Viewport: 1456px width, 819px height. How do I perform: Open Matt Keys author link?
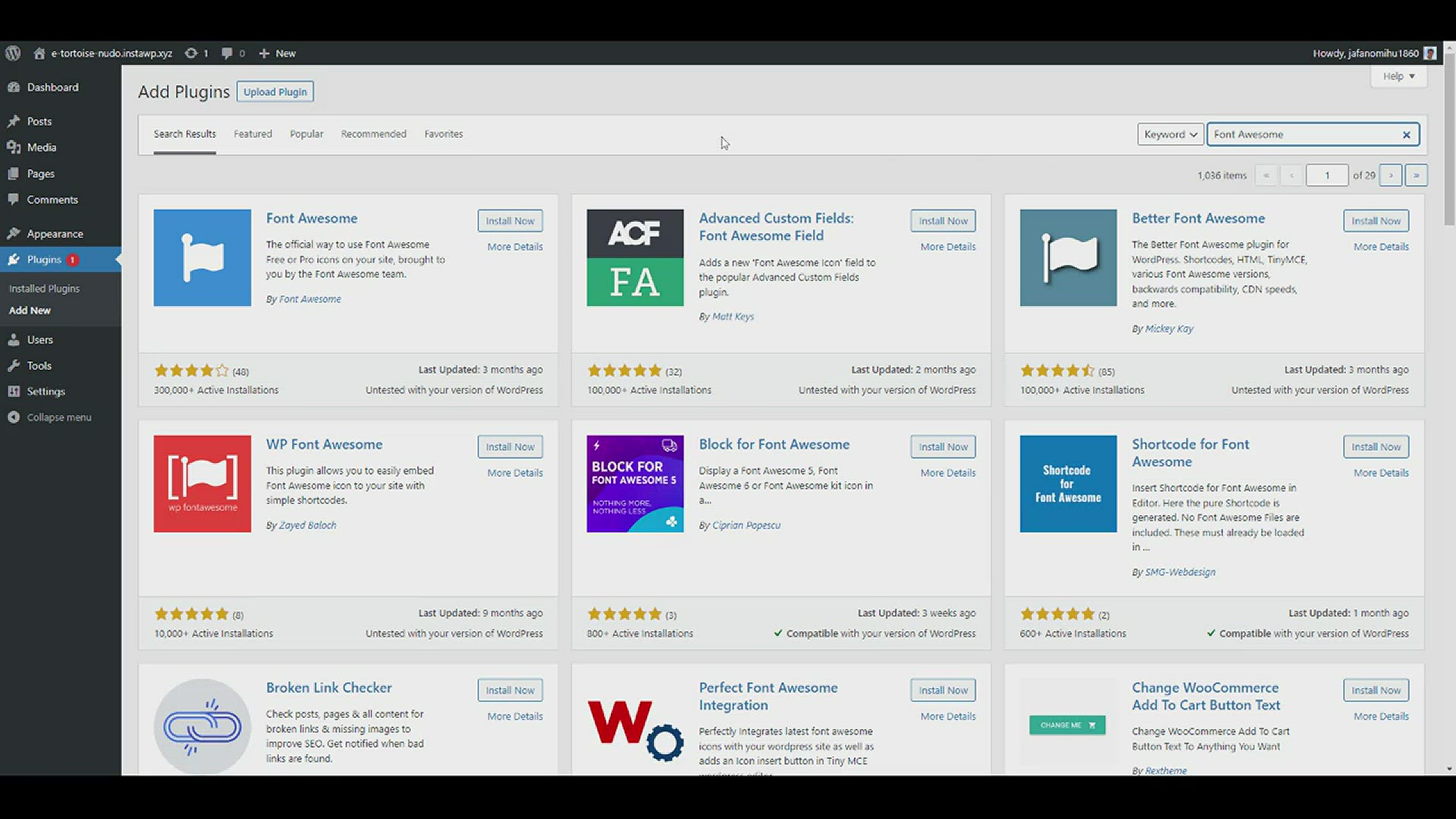[x=733, y=316]
